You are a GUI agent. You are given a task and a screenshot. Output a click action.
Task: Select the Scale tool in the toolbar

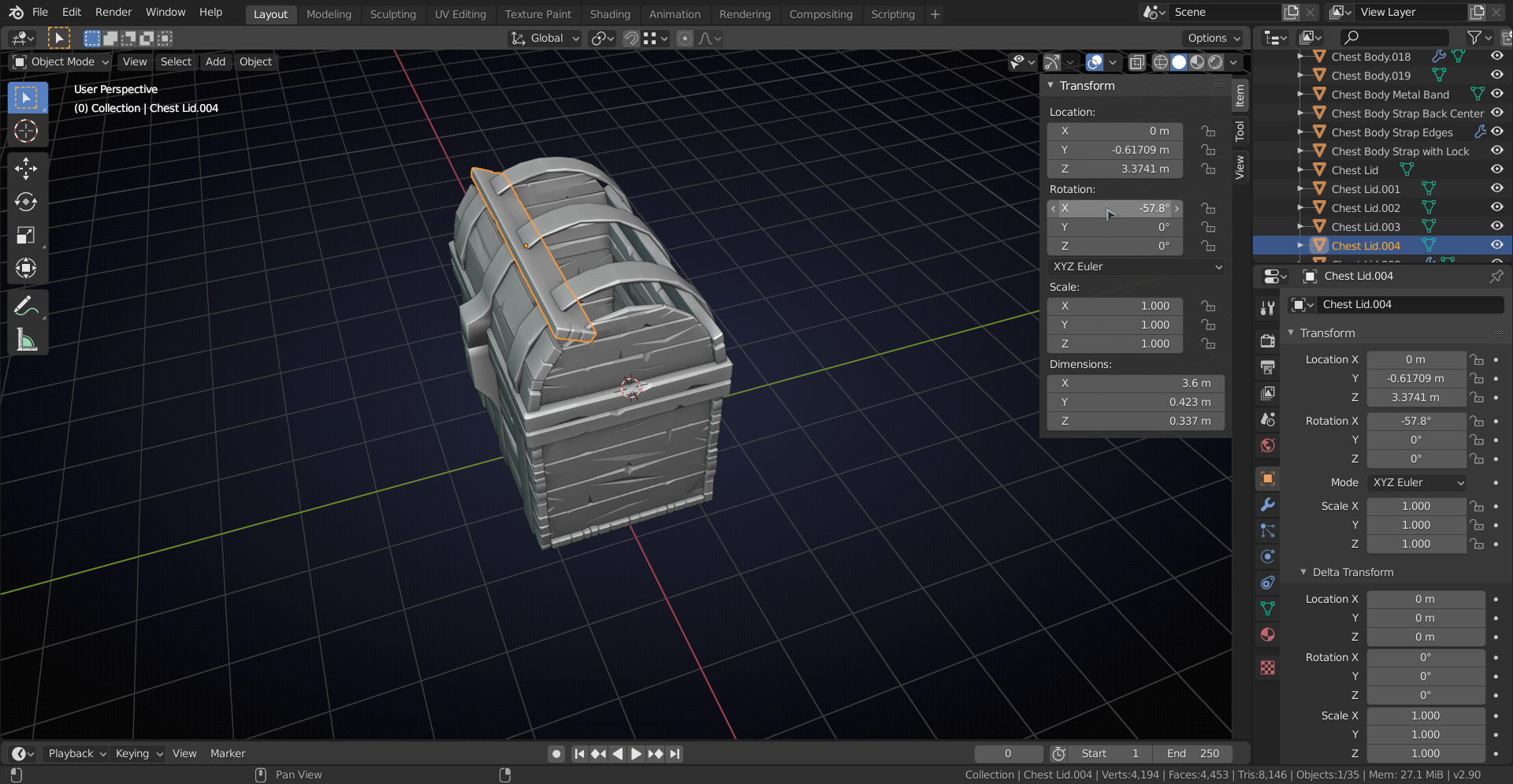(x=26, y=236)
